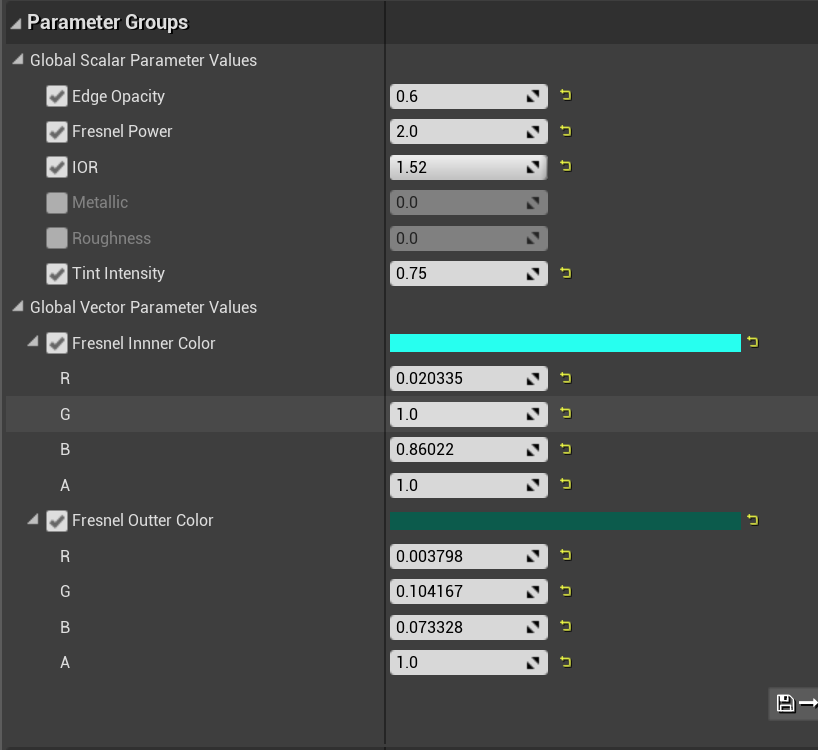
Task: Reset Edge Opacity to default arrow
Action: (x=566, y=96)
